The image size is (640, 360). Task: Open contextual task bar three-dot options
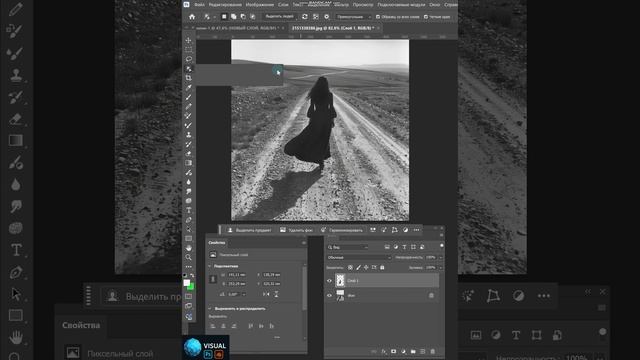pos(416,230)
